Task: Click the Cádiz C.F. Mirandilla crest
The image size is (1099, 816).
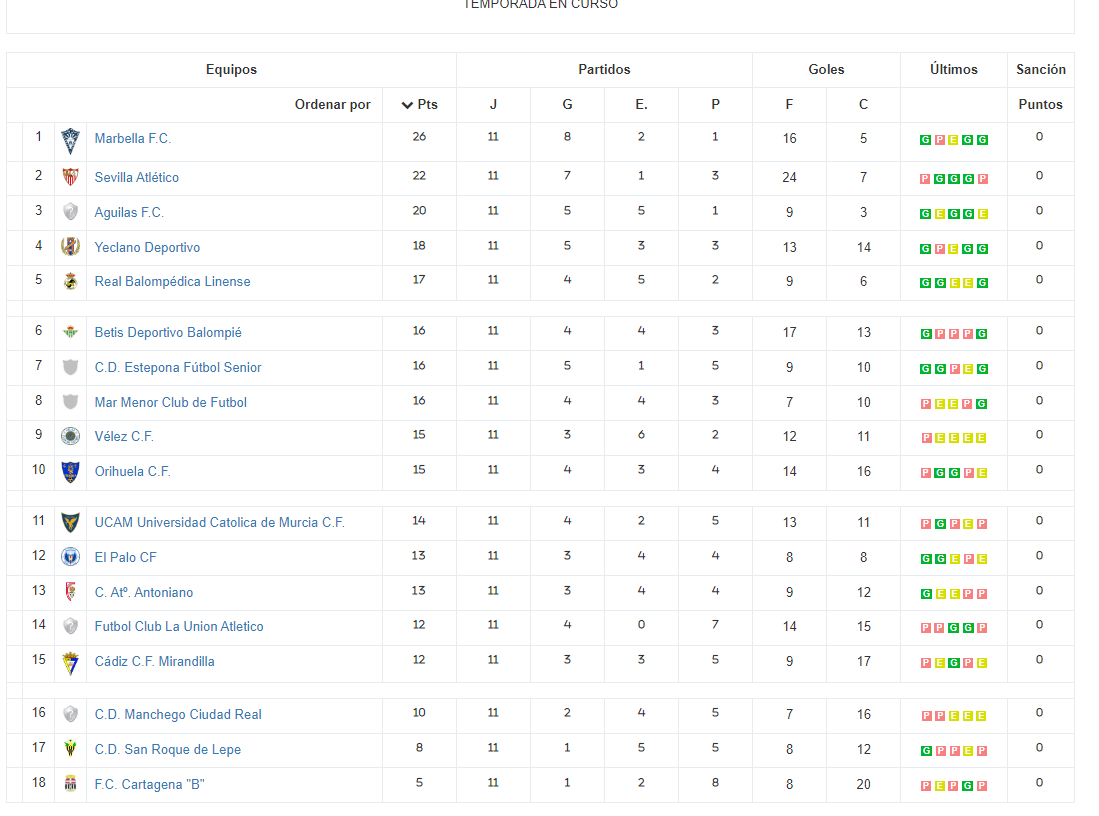Action: point(70,663)
